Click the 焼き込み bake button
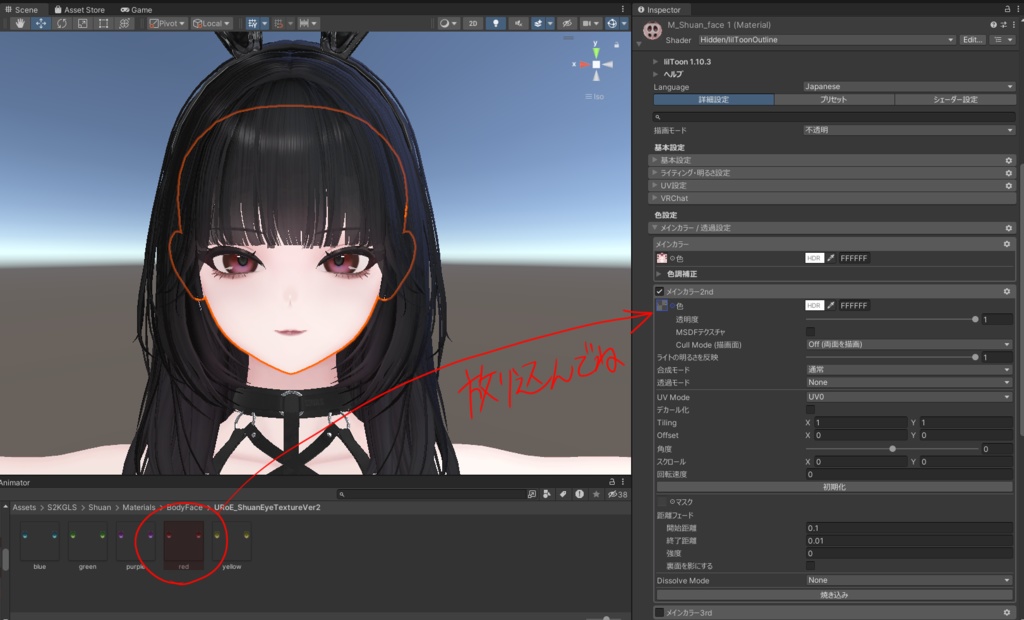The width and height of the screenshot is (1024, 620). (835, 595)
